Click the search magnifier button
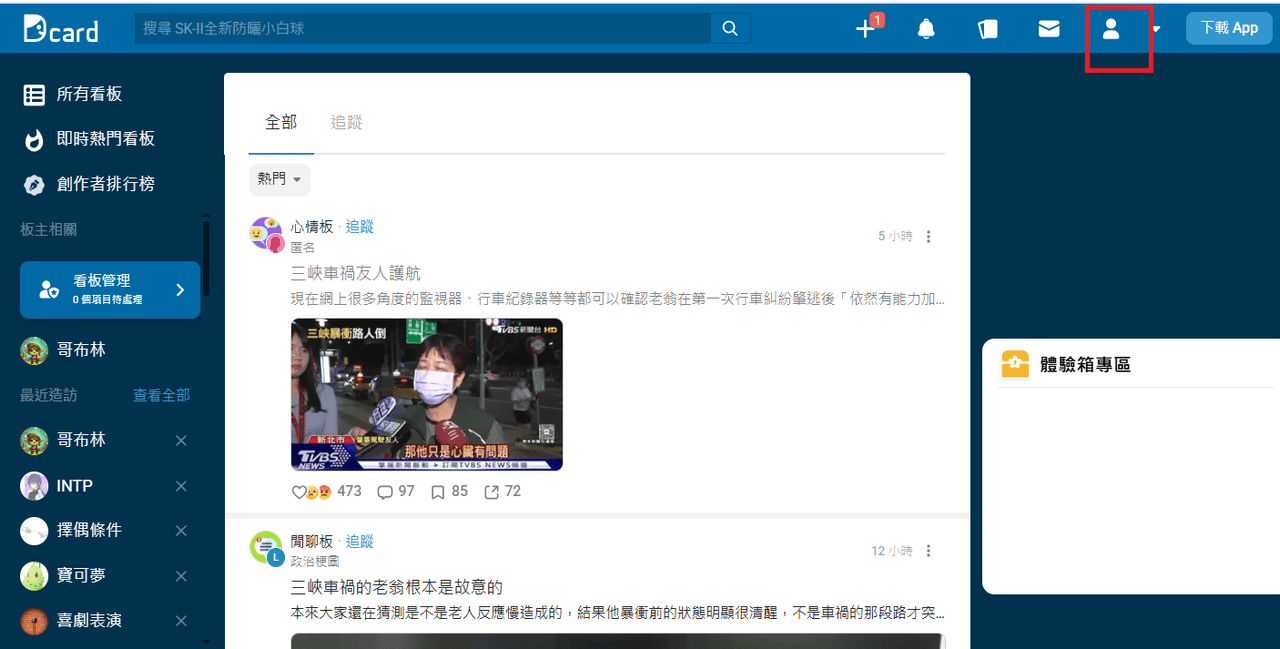 coord(730,29)
